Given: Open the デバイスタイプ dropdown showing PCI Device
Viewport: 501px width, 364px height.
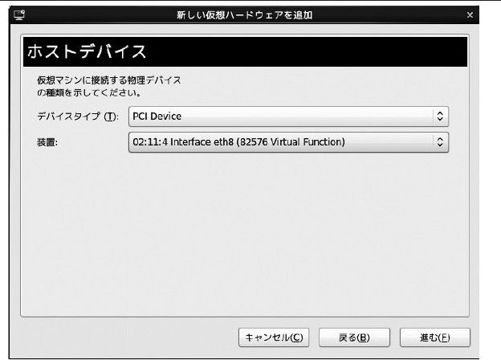Looking at the screenshot, I should point(289,116).
